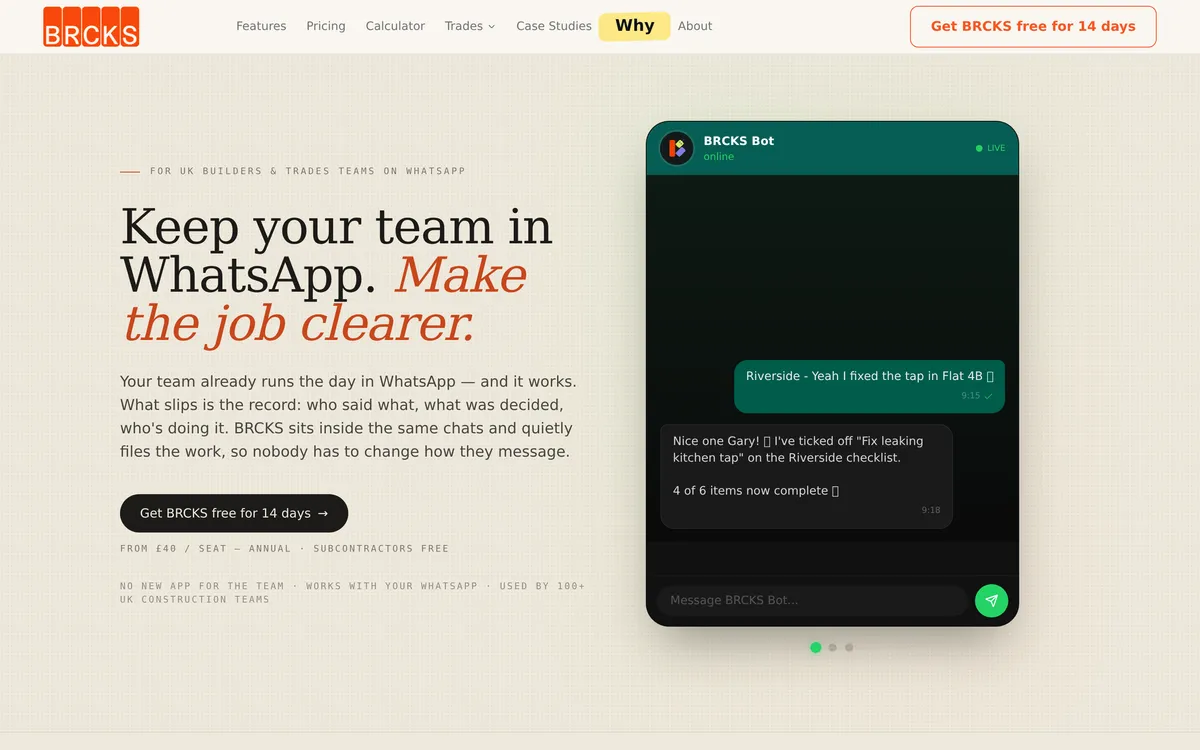Switch to the third carousel slide dot
This screenshot has height=750, width=1200.
849,647
